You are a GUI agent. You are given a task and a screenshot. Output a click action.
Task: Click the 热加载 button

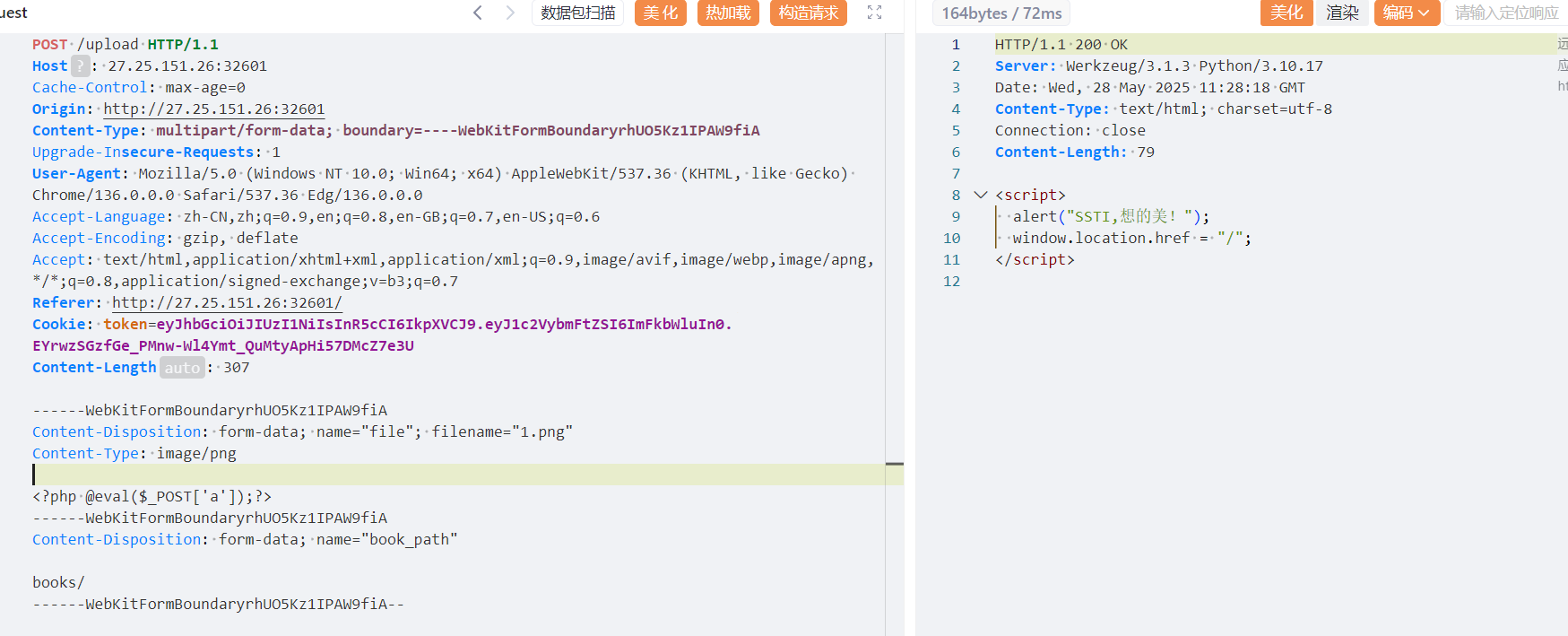728,13
